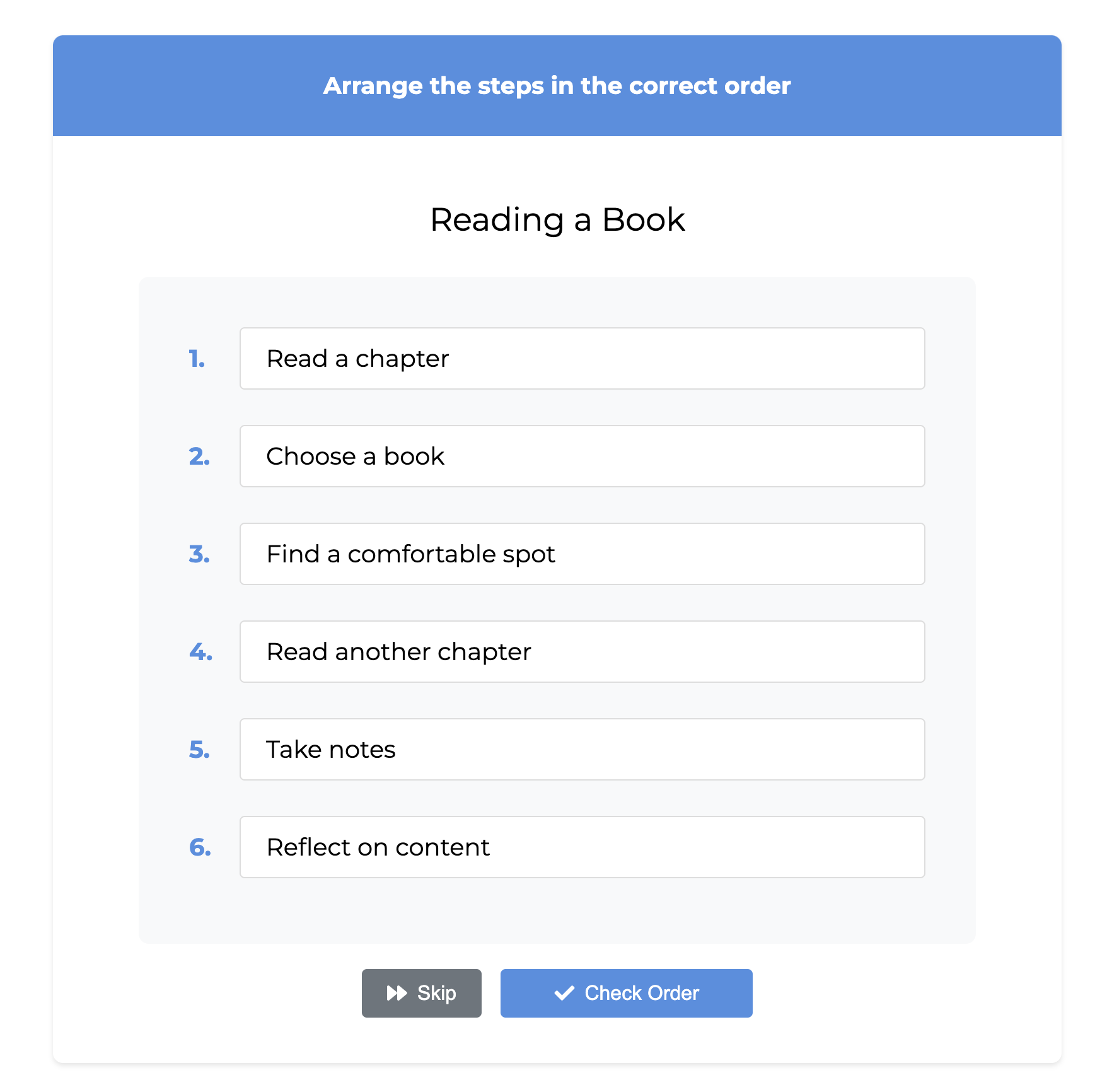Click the step number 3 label
Image resolution: width=1107 pixels, height=1092 pixels.
click(x=198, y=554)
